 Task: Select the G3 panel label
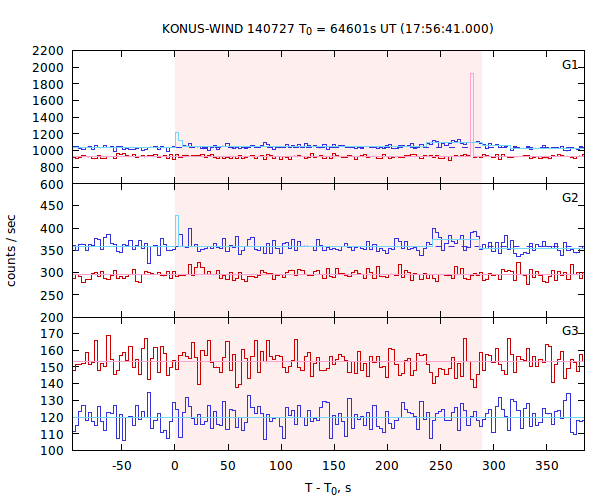point(570,331)
